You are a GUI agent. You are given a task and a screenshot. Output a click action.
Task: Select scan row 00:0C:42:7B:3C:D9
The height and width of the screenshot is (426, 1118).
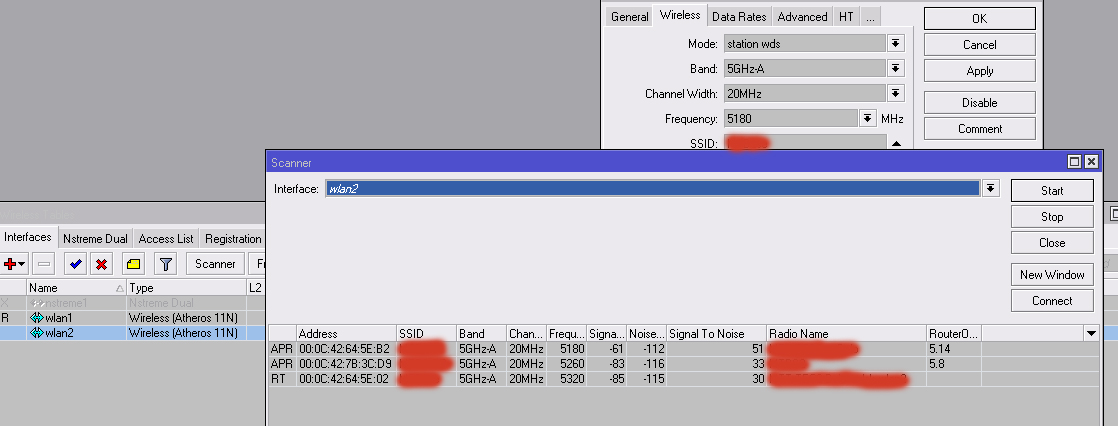point(683,364)
